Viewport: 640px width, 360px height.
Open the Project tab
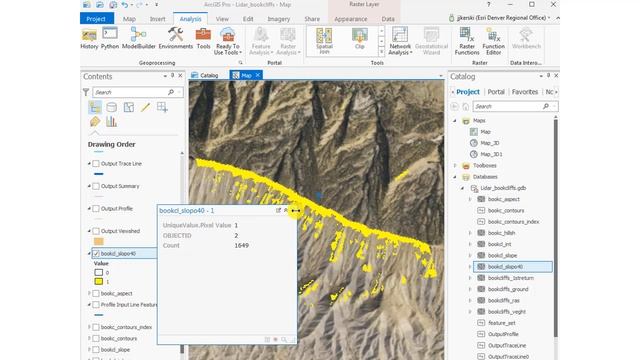coord(96,19)
